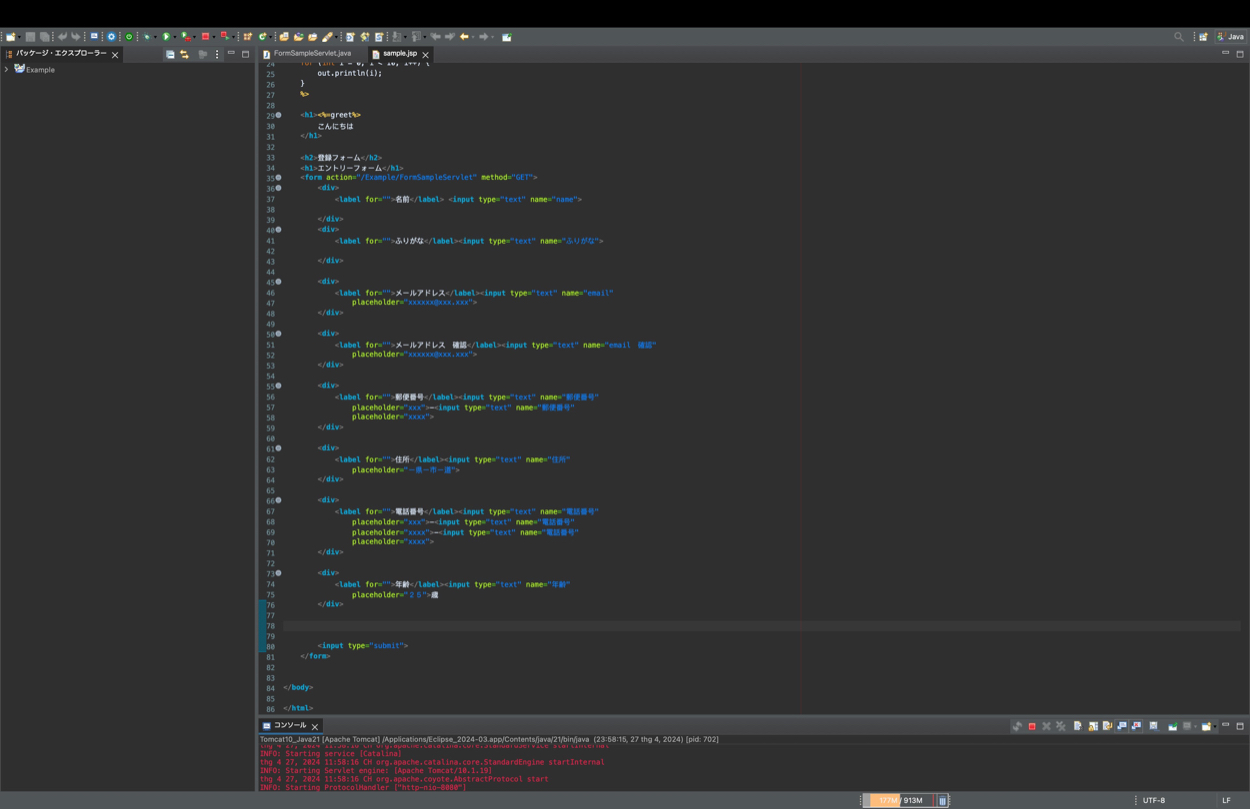Viewport: 1250px width, 809px height.
Task: Collapse all in Package Explorer
Action: [170, 54]
